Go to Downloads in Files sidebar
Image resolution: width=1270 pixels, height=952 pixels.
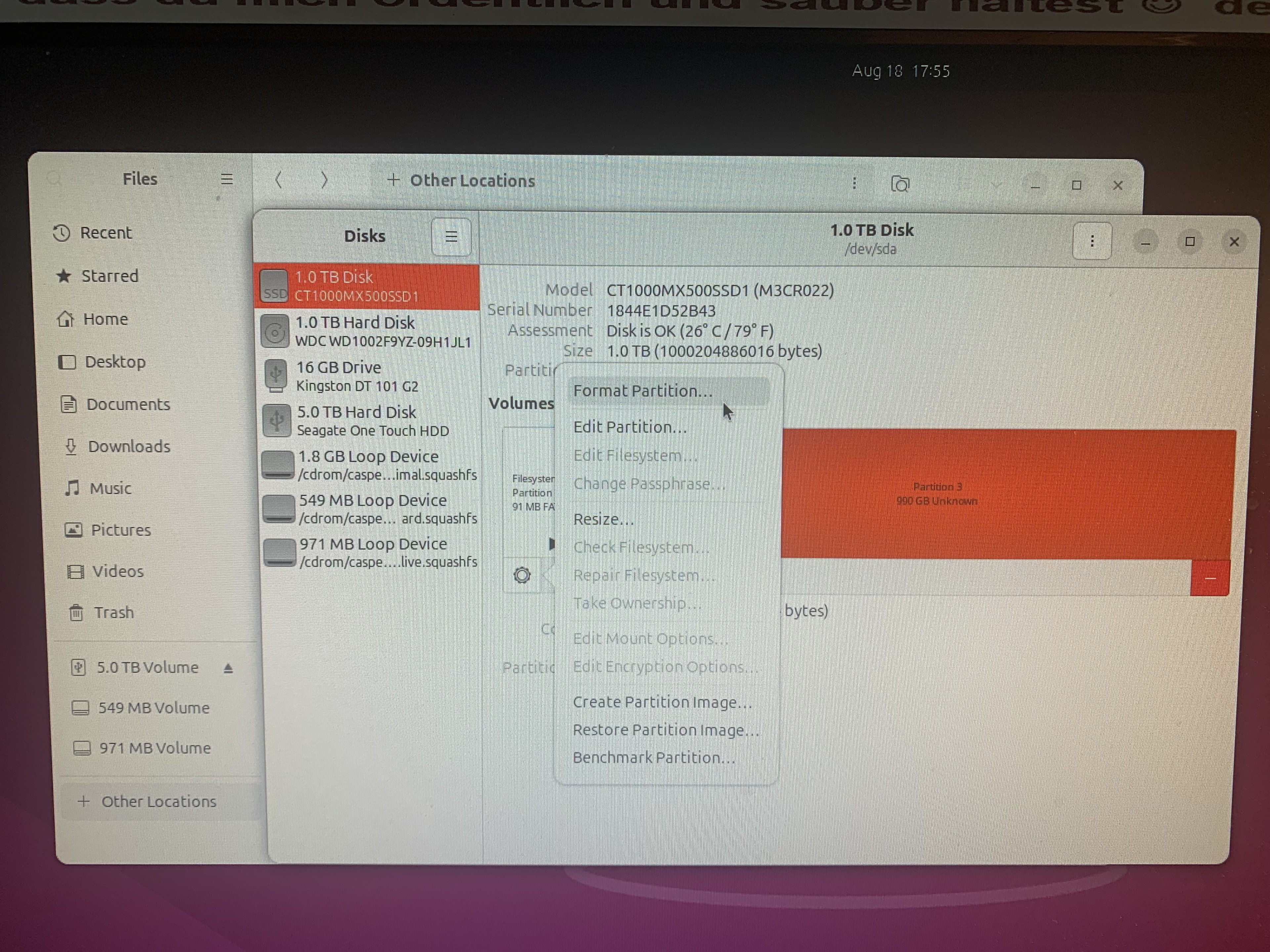click(129, 447)
